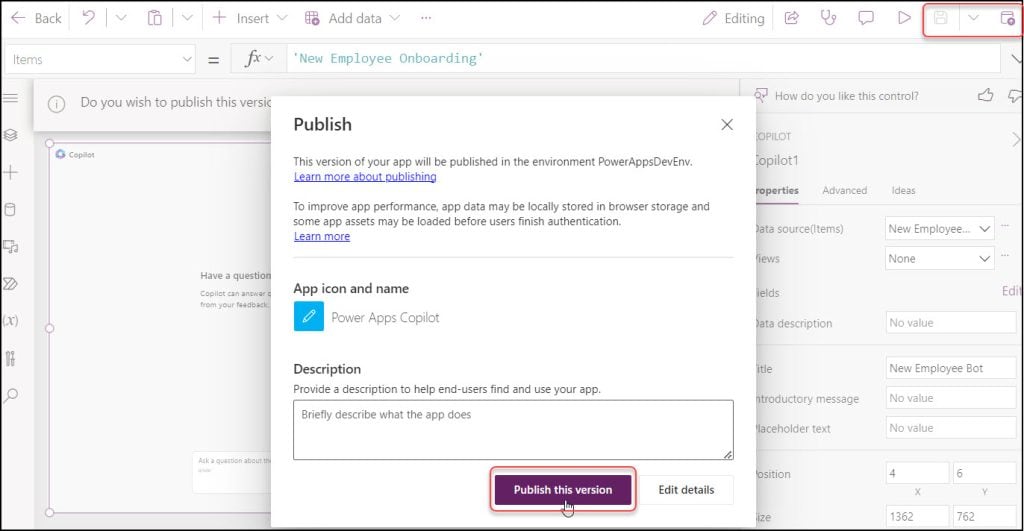
Task: Click the Search magnifier icon in sidebar
Action: point(10,395)
